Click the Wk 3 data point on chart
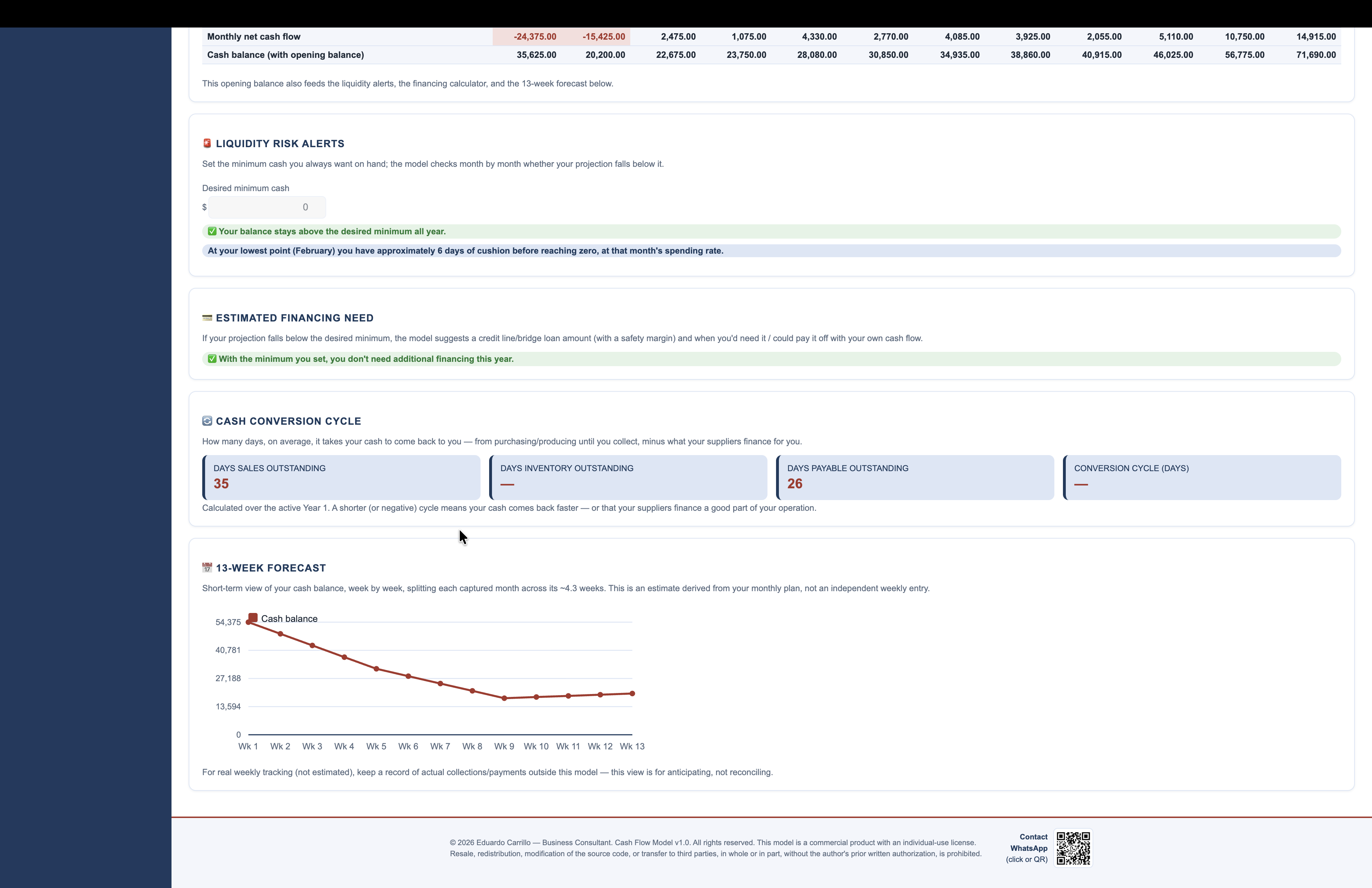Image resolution: width=1372 pixels, height=888 pixels. [x=312, y=645]
